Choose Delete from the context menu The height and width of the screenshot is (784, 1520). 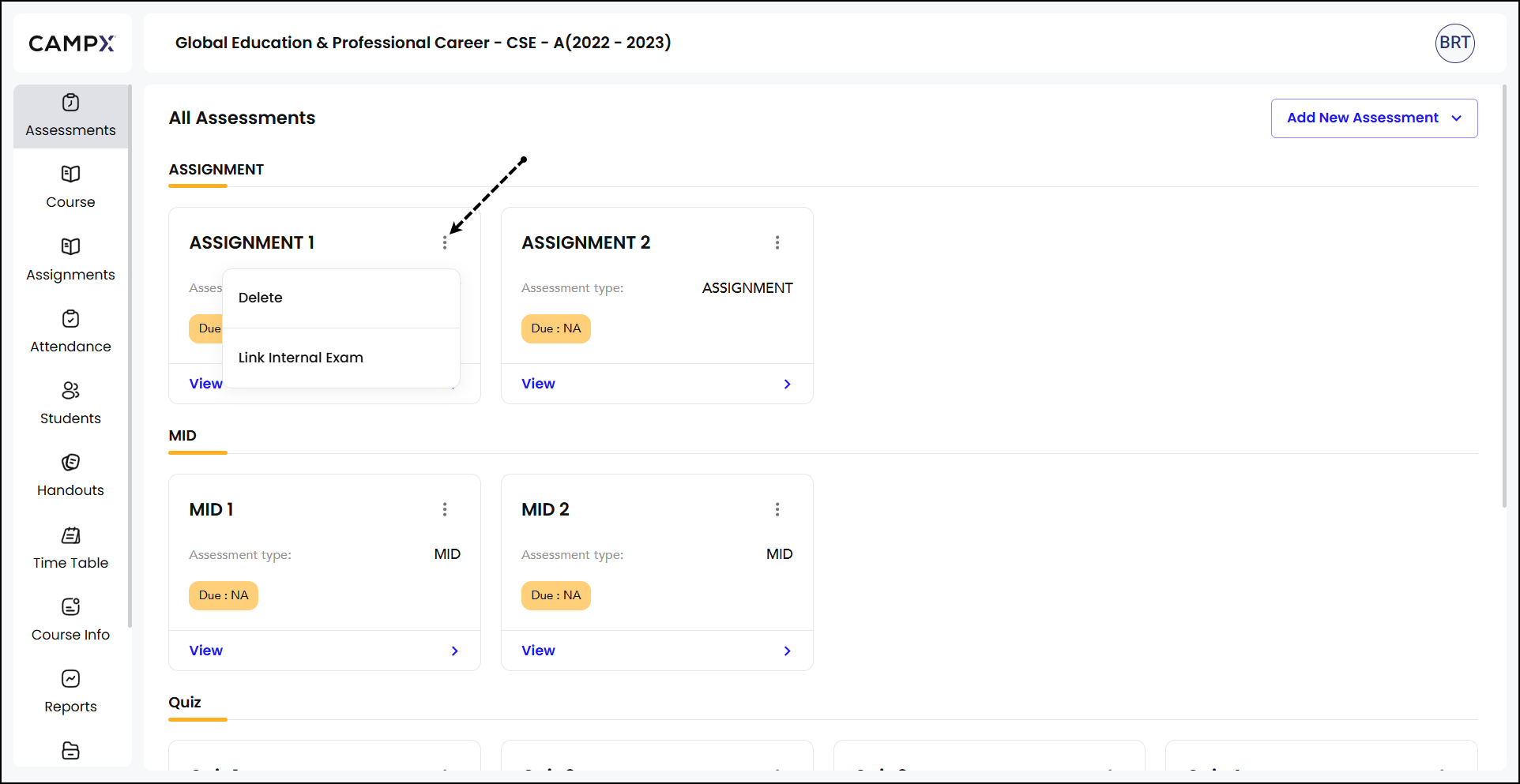(341, 298)
